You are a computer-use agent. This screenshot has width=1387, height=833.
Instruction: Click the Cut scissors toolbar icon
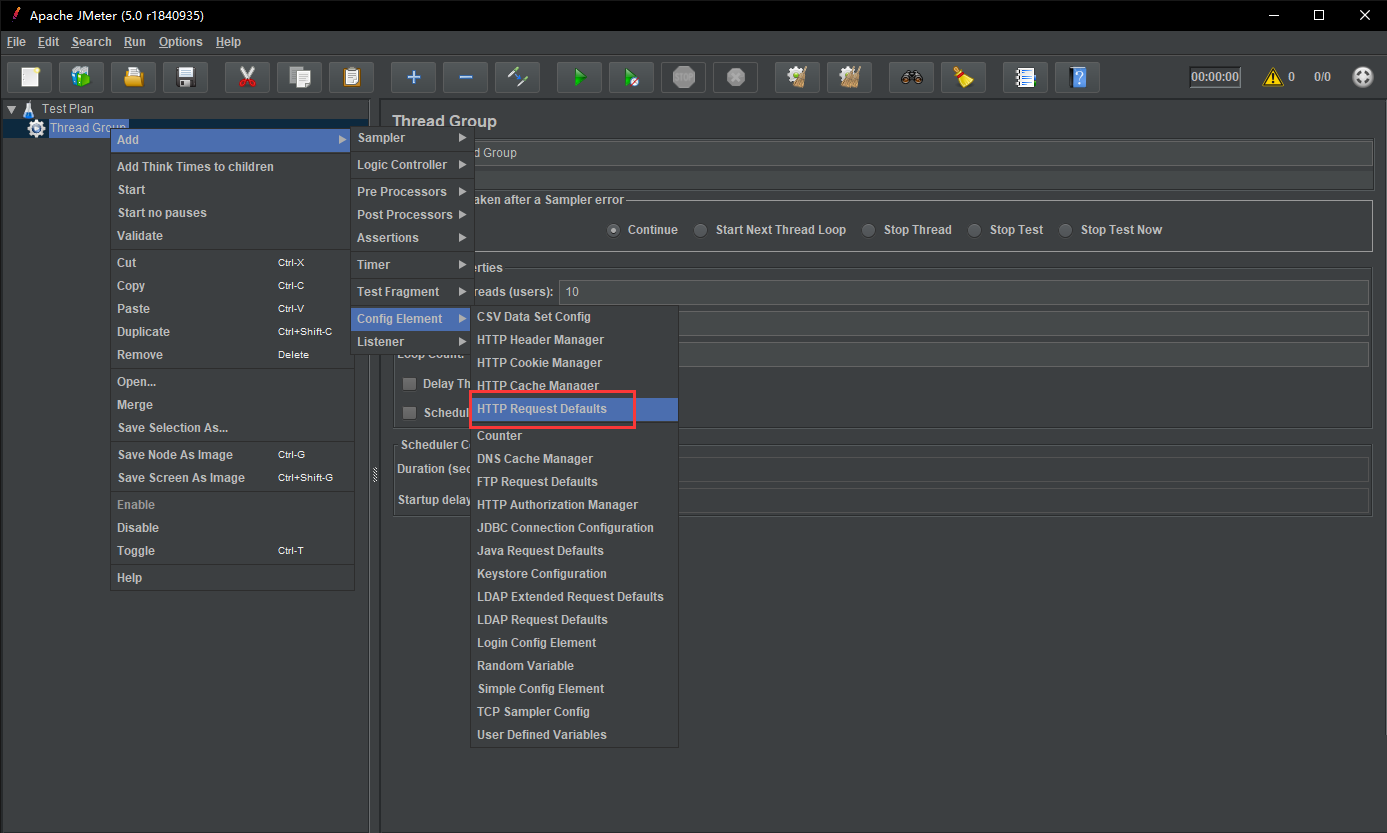(x=247, y=77)
